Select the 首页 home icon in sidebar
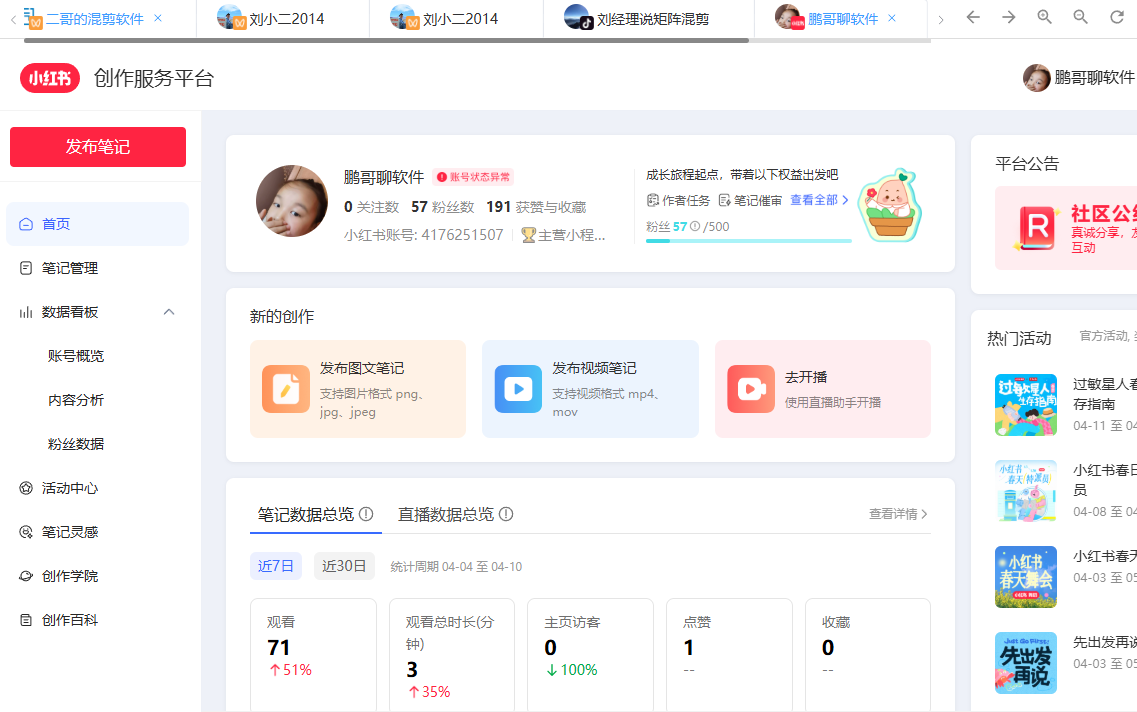The height and width of the screenshot is (712, 1137). tap(28, 224)
